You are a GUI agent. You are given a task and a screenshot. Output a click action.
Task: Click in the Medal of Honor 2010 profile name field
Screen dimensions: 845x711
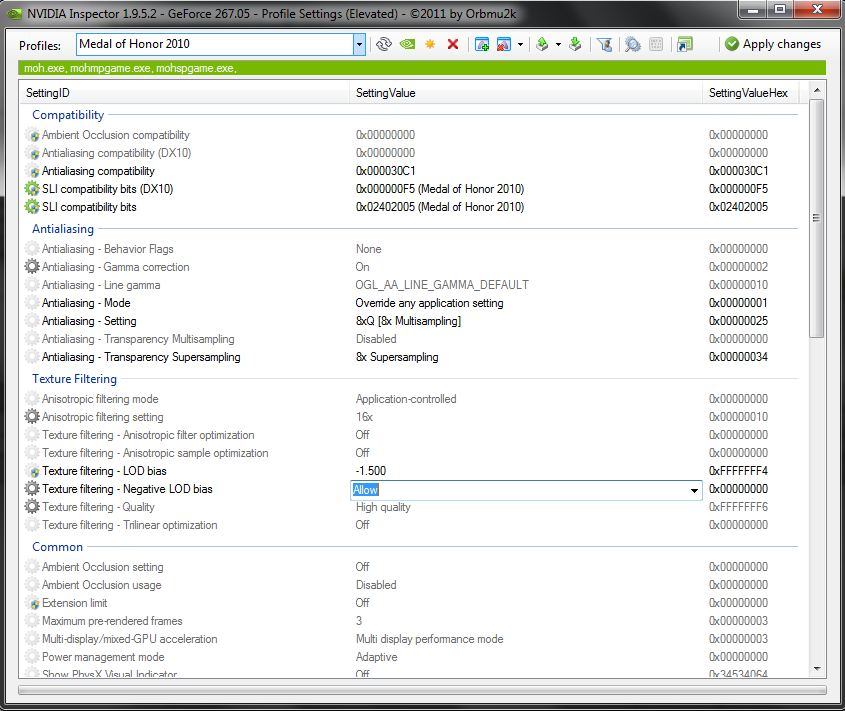click(215, 44)
